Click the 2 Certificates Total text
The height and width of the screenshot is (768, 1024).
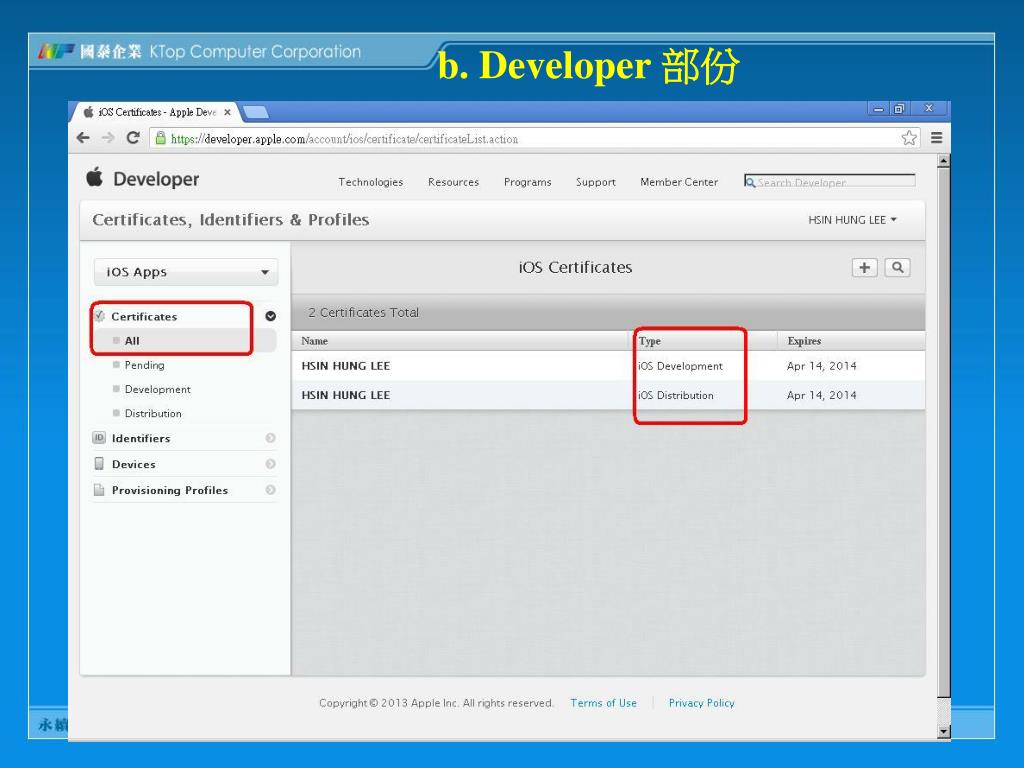[363, 313]
